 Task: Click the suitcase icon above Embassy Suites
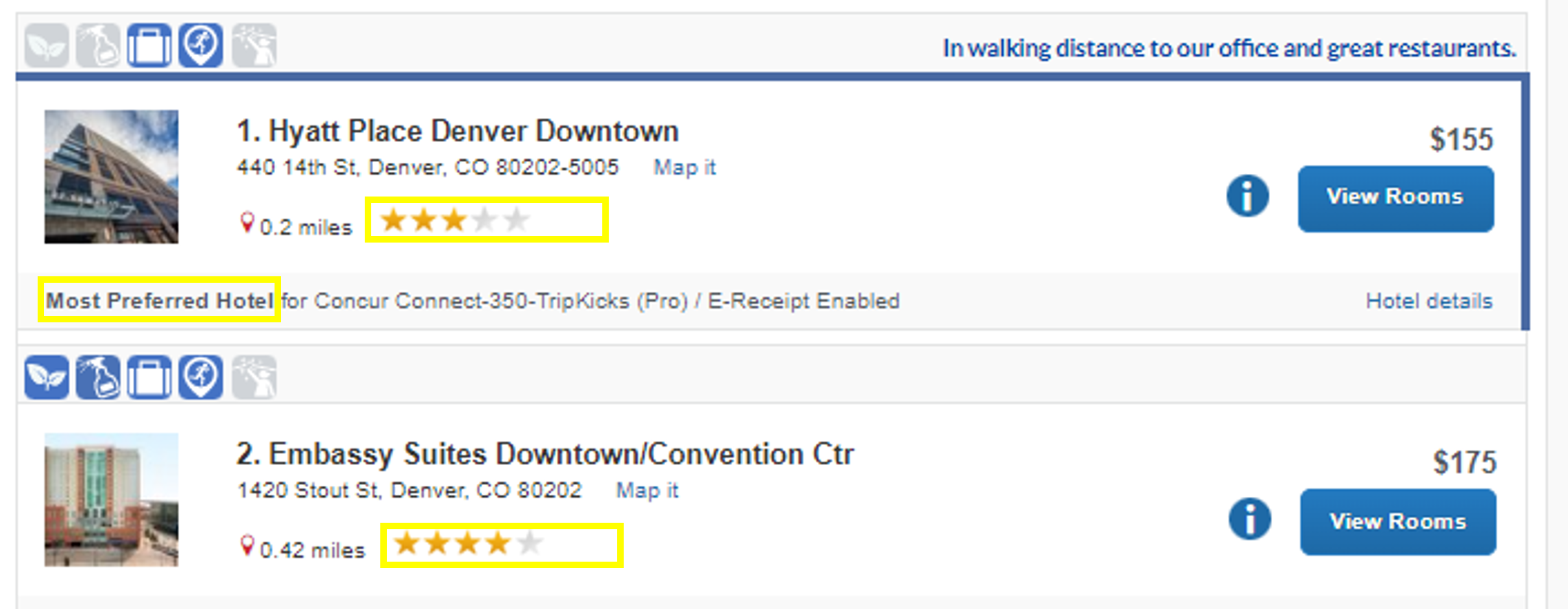pyautogui.click(x=149, y=377)
